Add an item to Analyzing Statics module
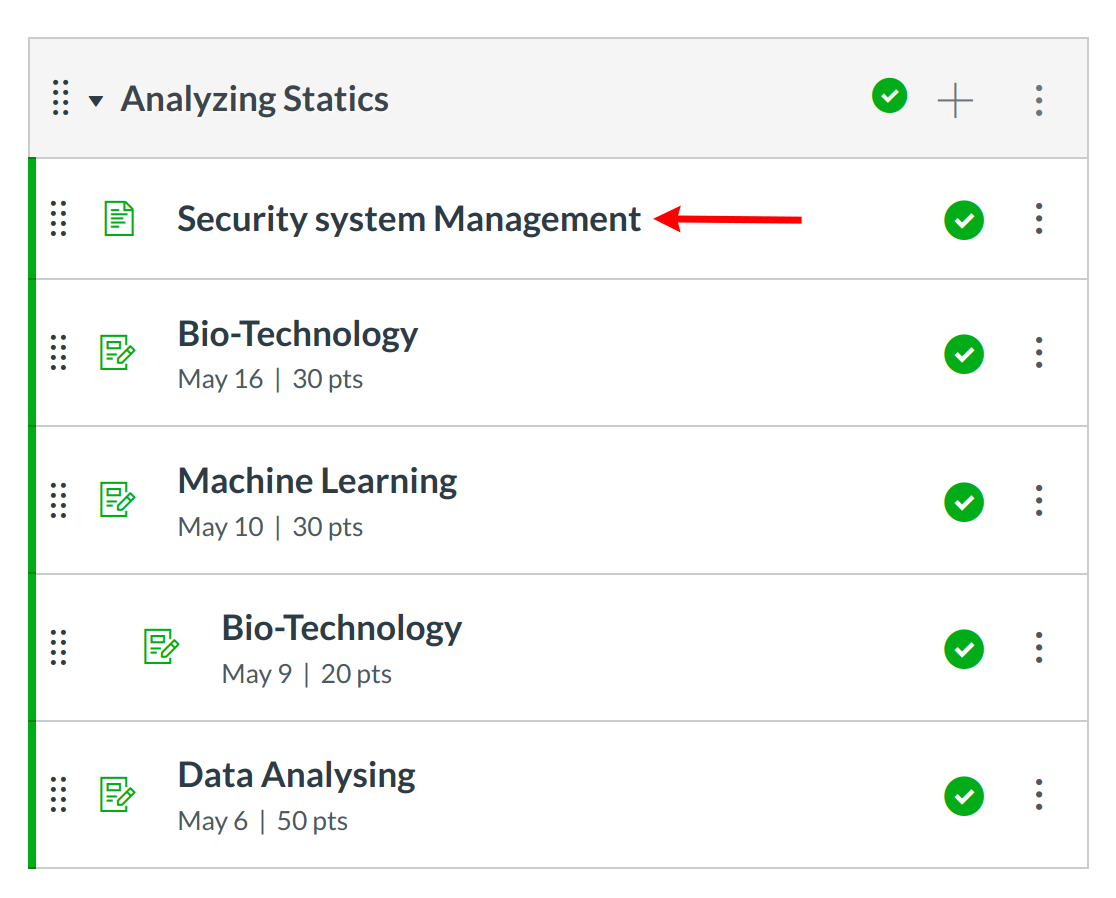Image resolution: width=1116 pixels, height=898 pixels. 955,99
